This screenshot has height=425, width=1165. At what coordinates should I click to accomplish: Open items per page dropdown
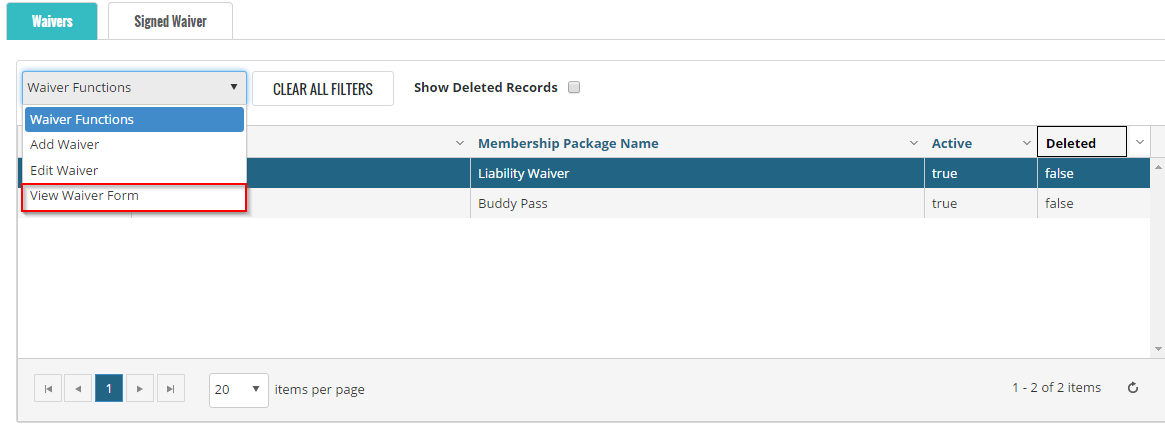(x=239, y=389)
